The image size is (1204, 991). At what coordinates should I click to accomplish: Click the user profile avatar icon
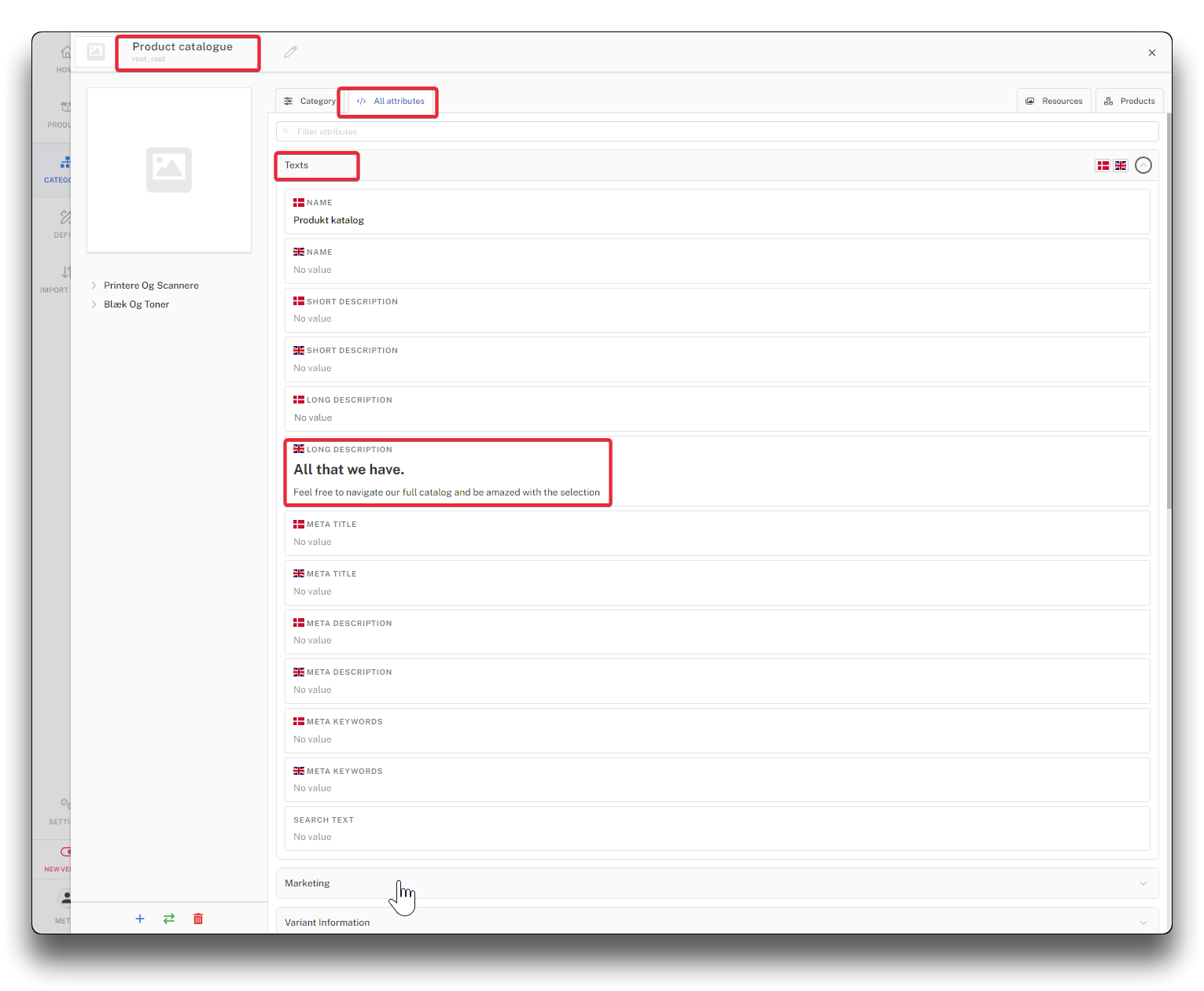click(x=65, y=898)
